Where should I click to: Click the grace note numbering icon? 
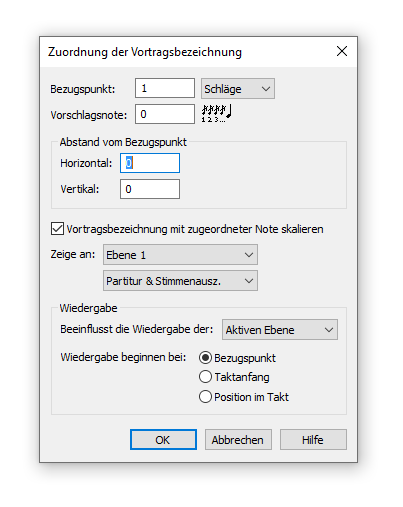[x=216, y=113]
